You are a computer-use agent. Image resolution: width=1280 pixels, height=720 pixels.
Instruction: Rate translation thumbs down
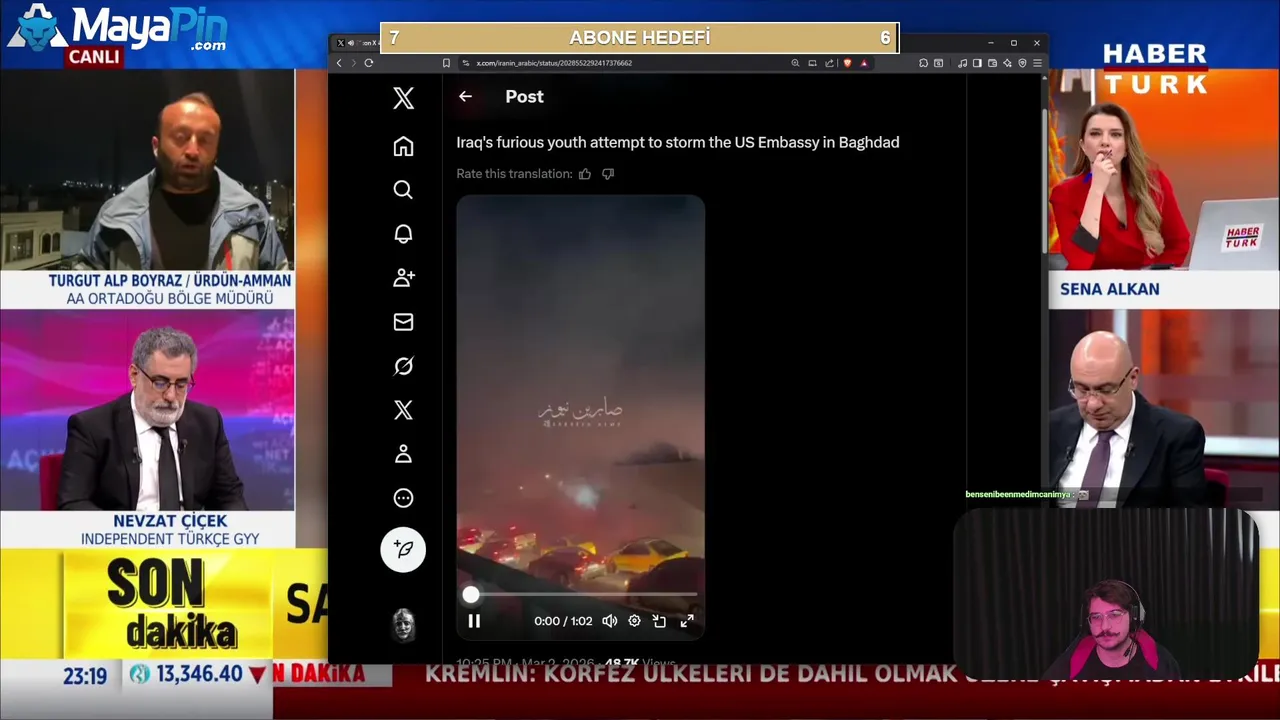(608, 174)
